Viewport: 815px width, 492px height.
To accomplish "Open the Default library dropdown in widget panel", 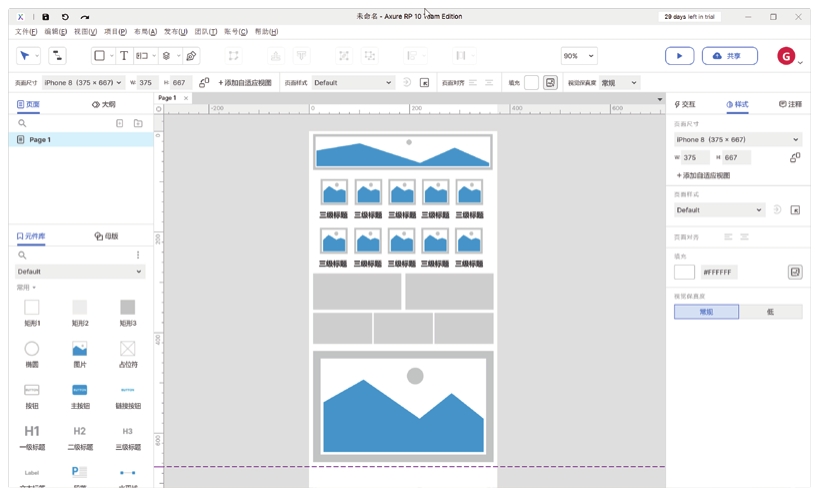I will pos(80,271).
